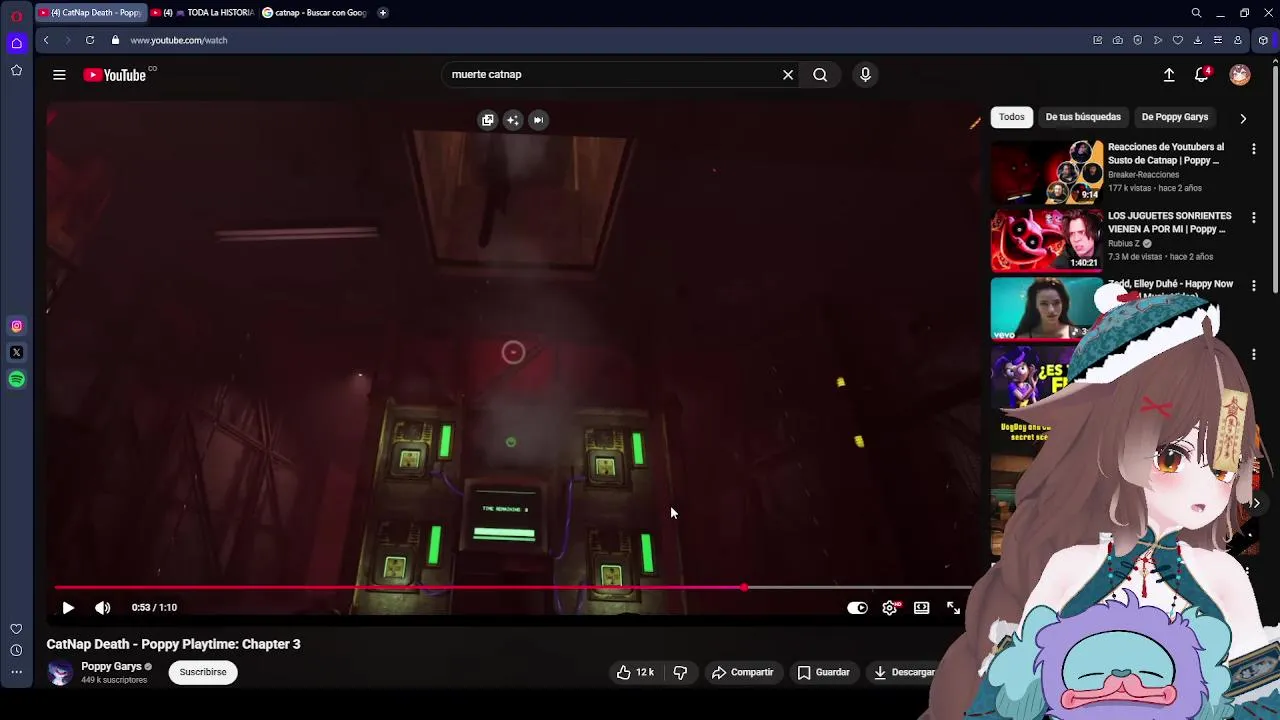Open LOS JUGUETES SONRIENTES video thumbnail

tap(1046, 240)
